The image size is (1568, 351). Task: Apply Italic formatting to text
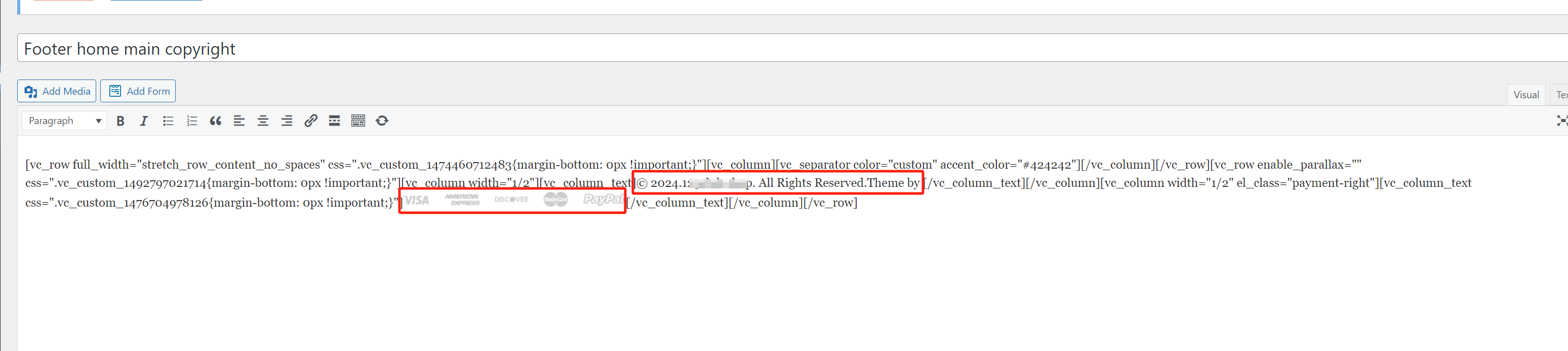coord(144,121)
